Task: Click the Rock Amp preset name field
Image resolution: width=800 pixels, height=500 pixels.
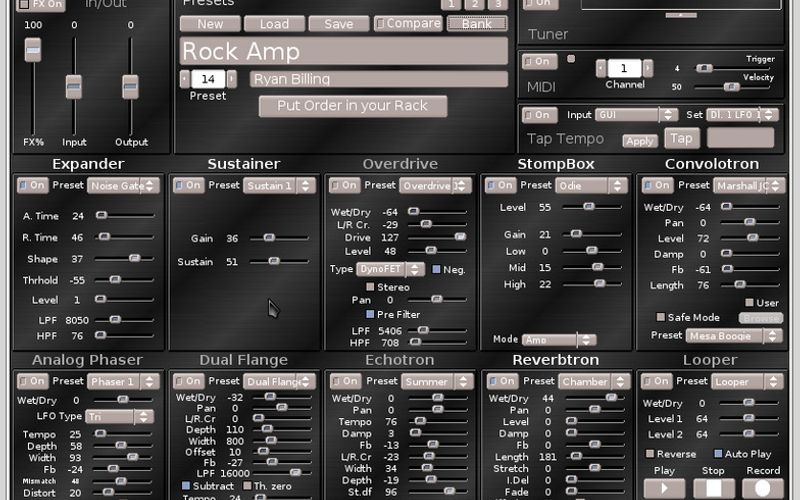Action: pyautogui.click(x=344, y=51)
